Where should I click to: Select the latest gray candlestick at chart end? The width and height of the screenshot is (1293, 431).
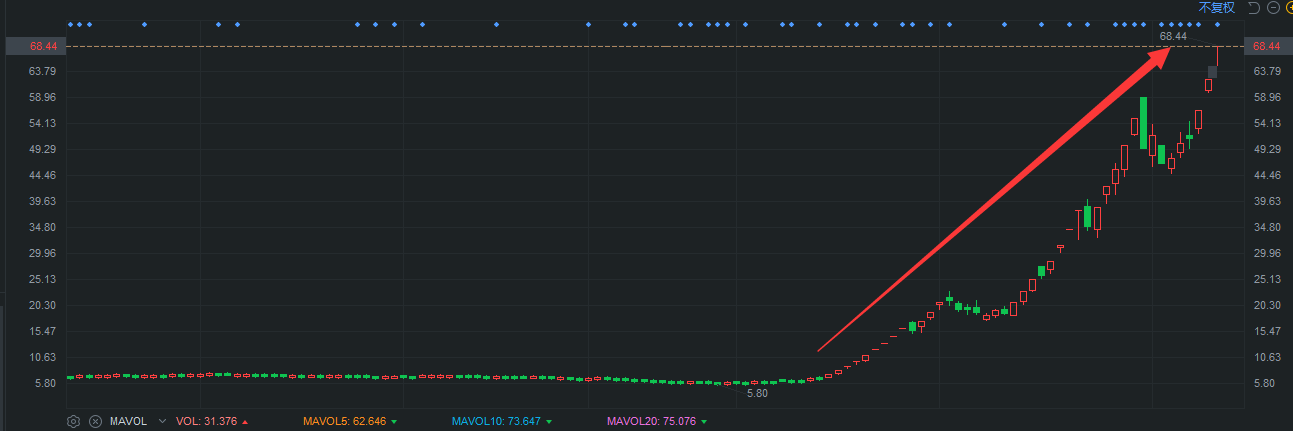click(1213, 72)
